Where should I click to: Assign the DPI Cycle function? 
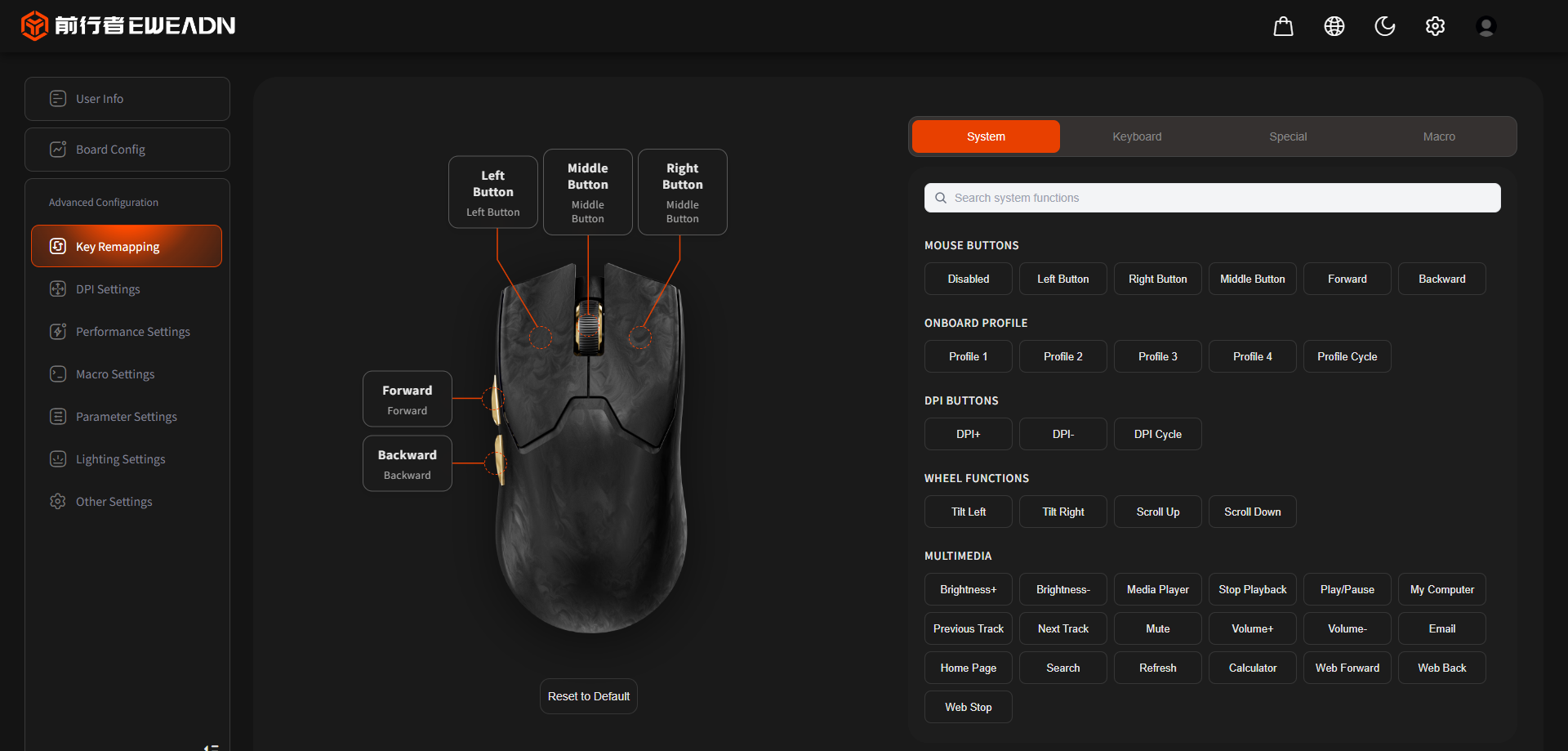(1157, 434)
